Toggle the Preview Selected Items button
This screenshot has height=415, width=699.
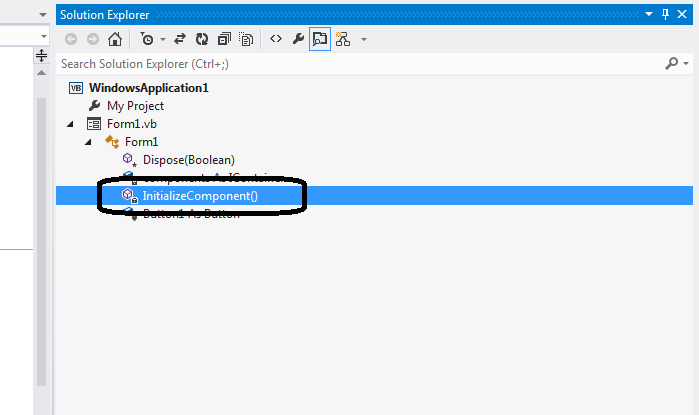click(320, 39)
